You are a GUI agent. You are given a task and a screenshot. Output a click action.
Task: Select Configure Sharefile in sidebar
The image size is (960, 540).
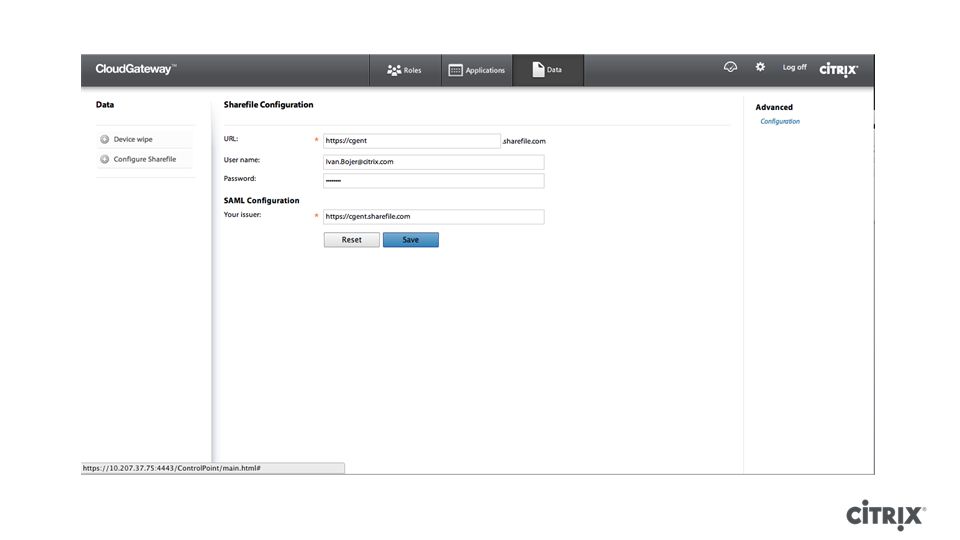144,159
